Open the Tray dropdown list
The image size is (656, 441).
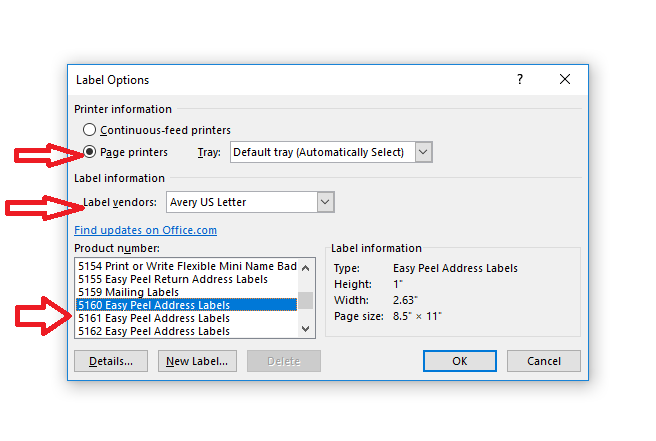(x=320, y=152)
